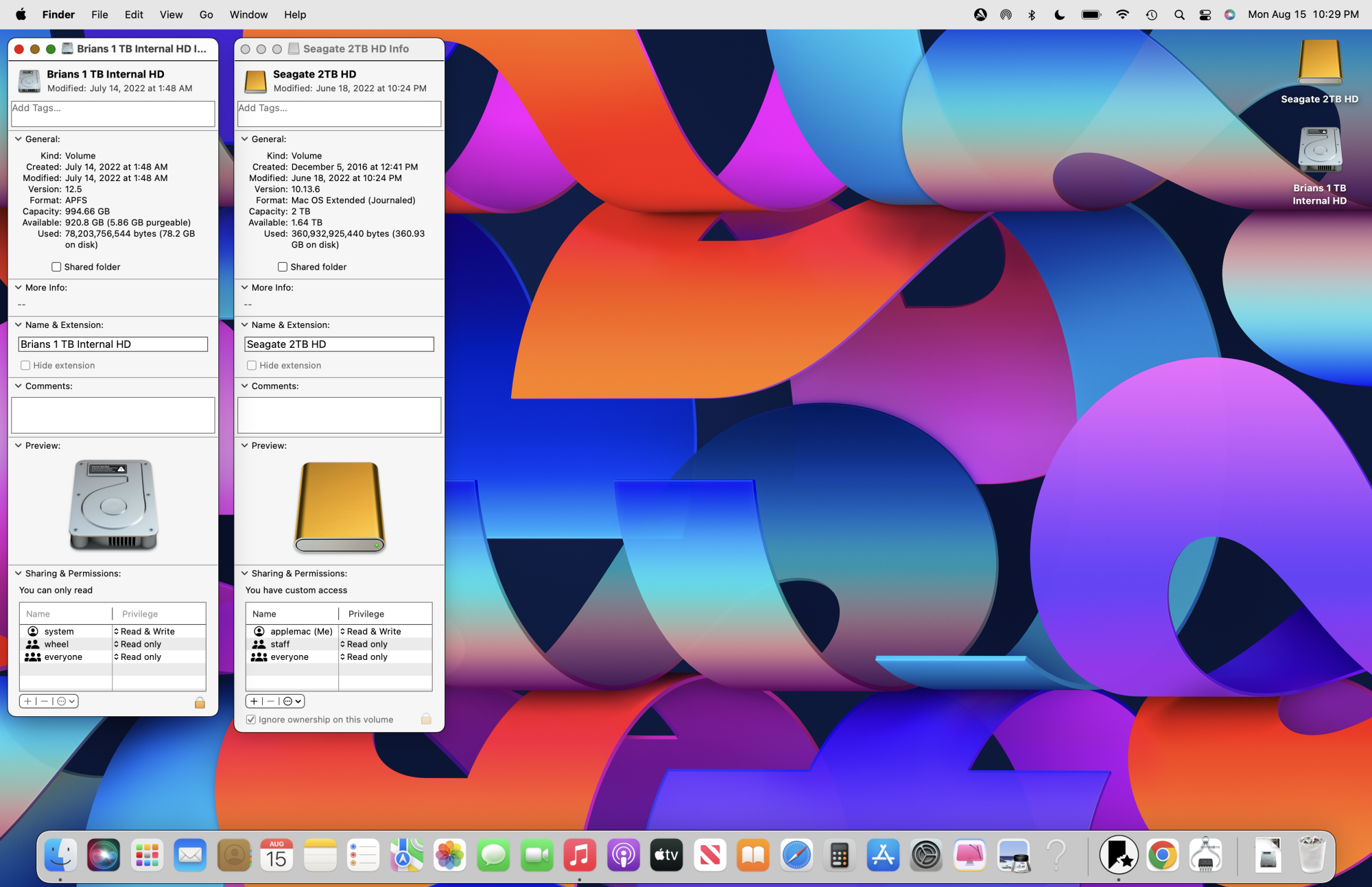Uncheck Ignore ownership on this volume

click(x=251, y=720)
